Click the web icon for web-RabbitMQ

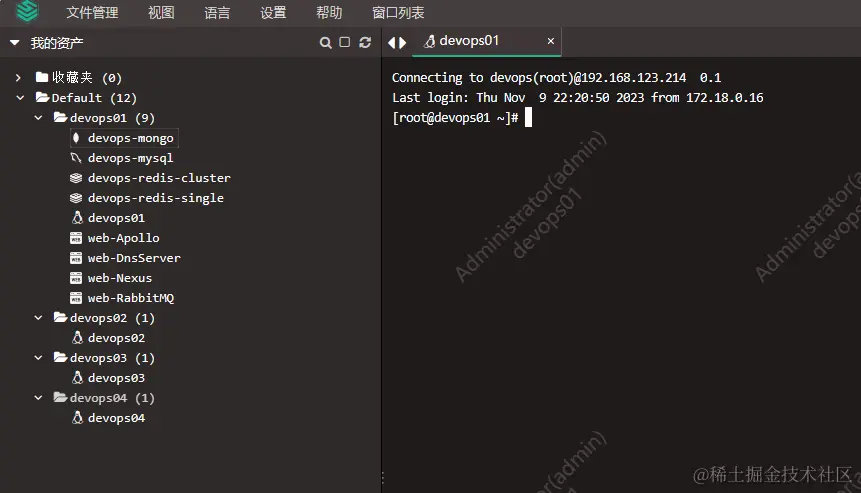point(76,298)
